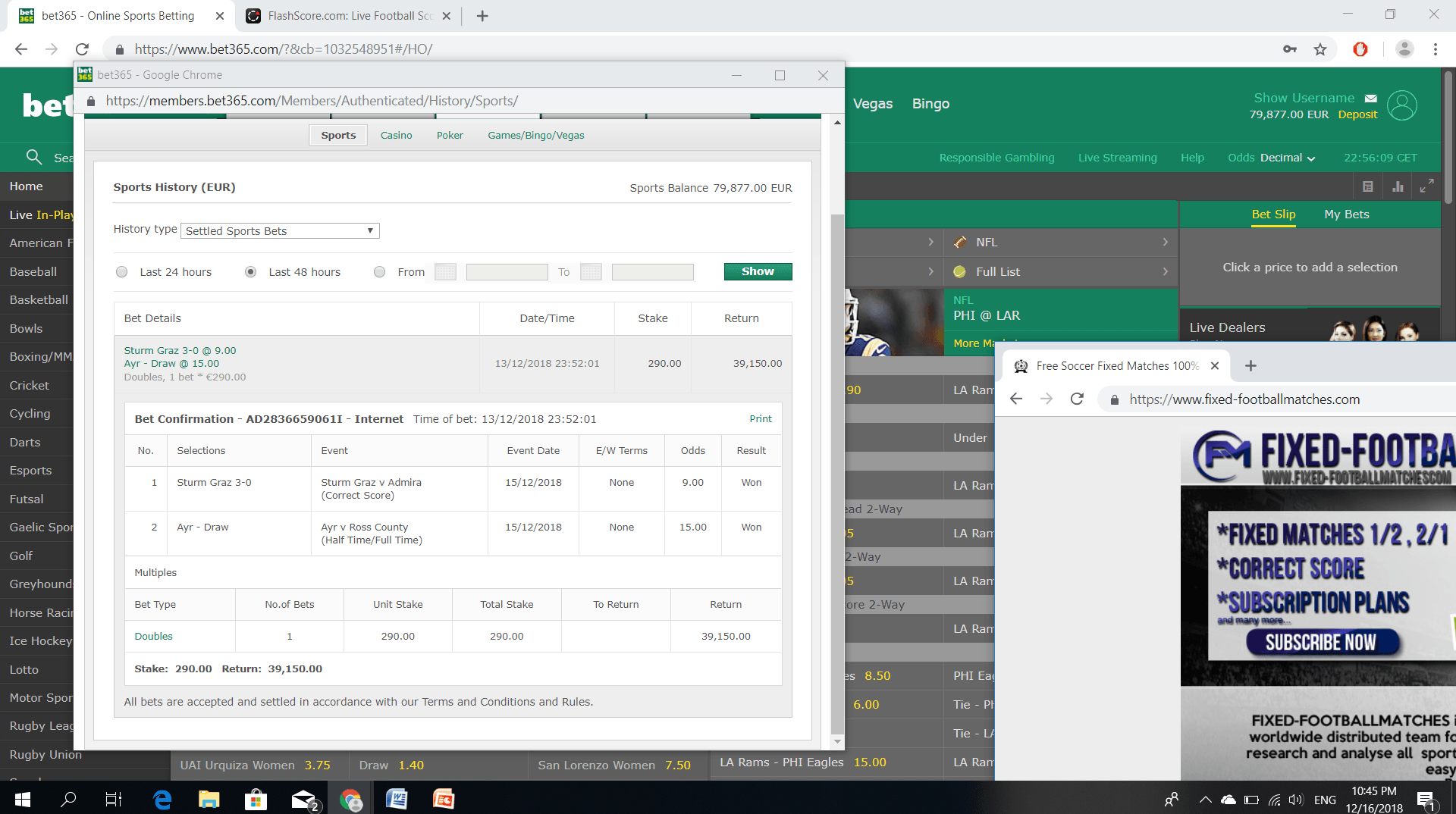Image resolution: width=1456 pixels, height=814 pixels.
Task: Bookmark this page with the star icon
Action: tap(1320, 49)
